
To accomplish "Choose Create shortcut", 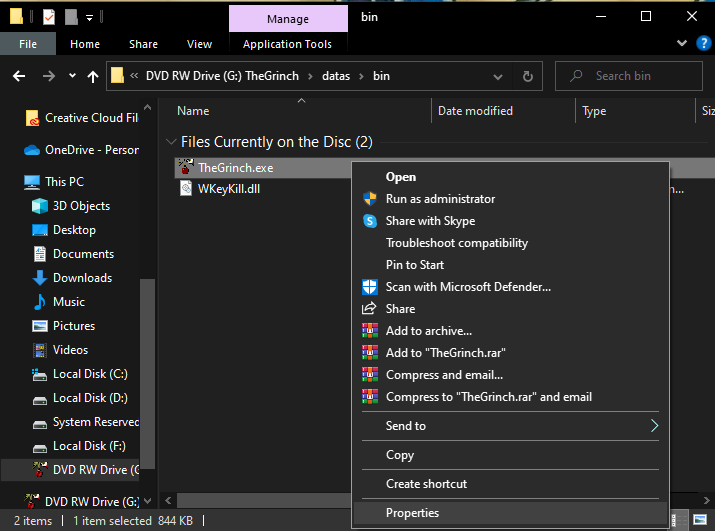I will (510, 484).
